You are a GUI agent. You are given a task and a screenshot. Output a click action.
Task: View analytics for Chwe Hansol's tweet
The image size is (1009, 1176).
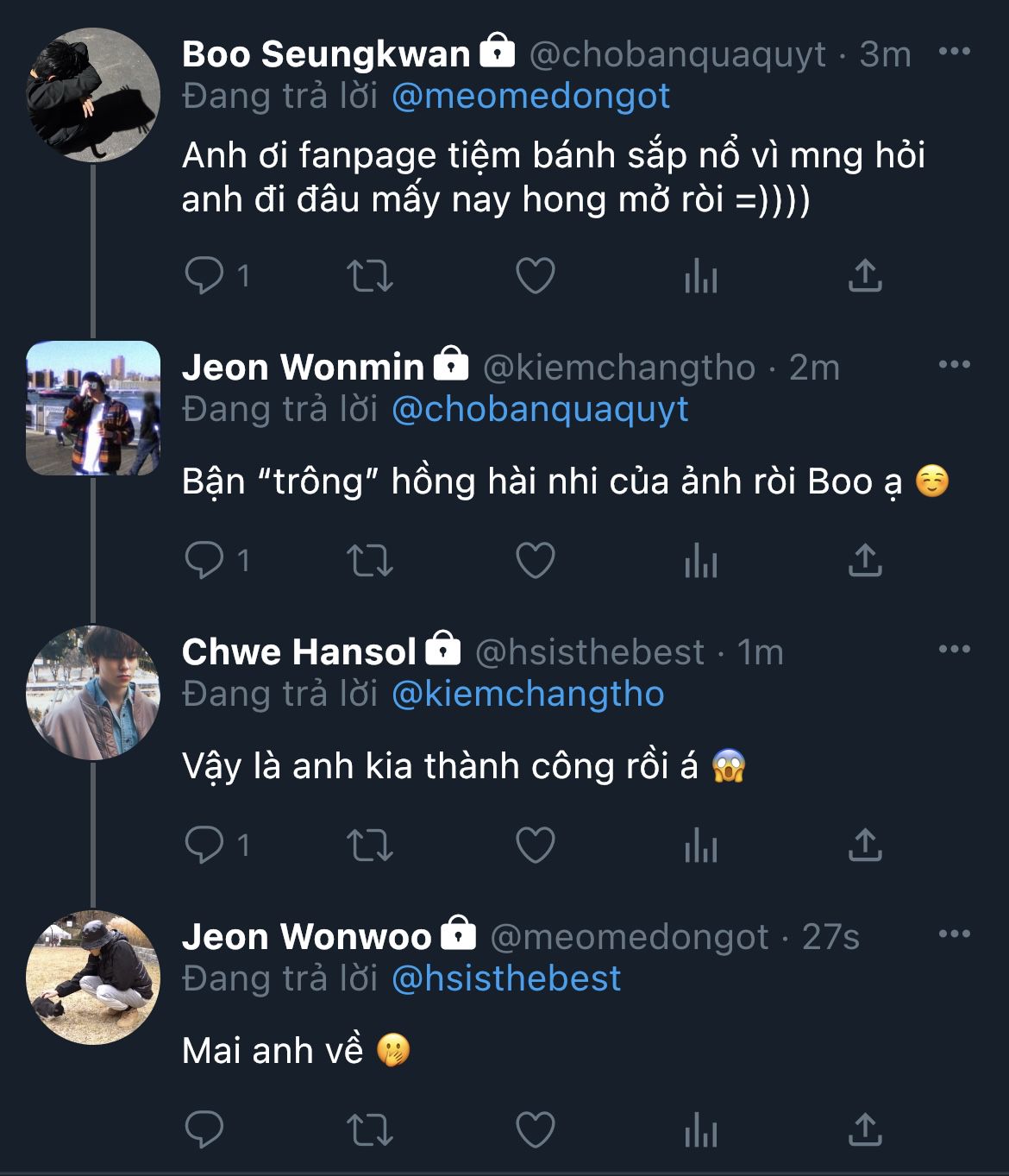tap(700, 846)
